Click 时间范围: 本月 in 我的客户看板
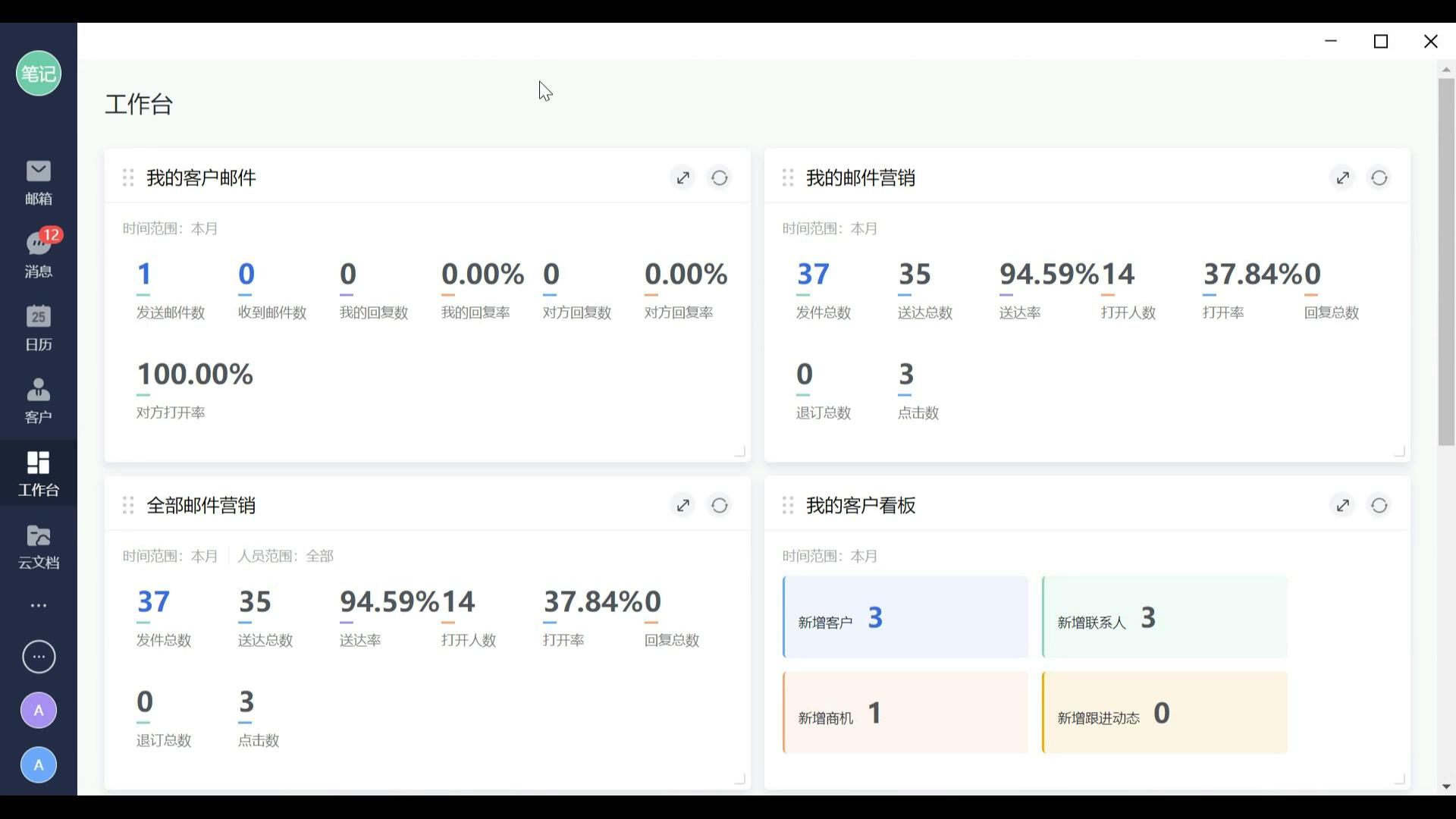The height and width of the screenshot is (819, 1456). (830, 556)
